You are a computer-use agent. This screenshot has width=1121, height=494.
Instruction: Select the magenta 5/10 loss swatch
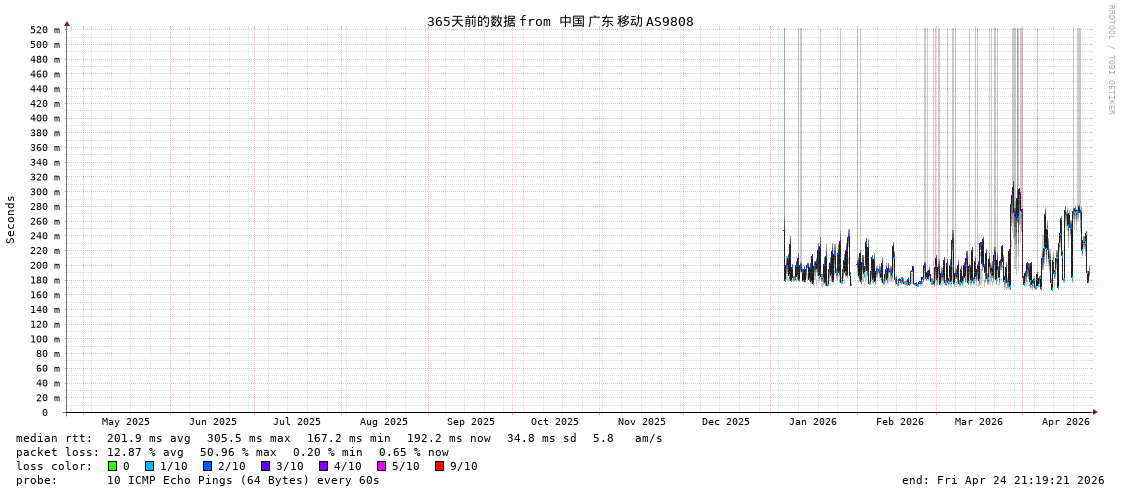(x=381, y=466)
